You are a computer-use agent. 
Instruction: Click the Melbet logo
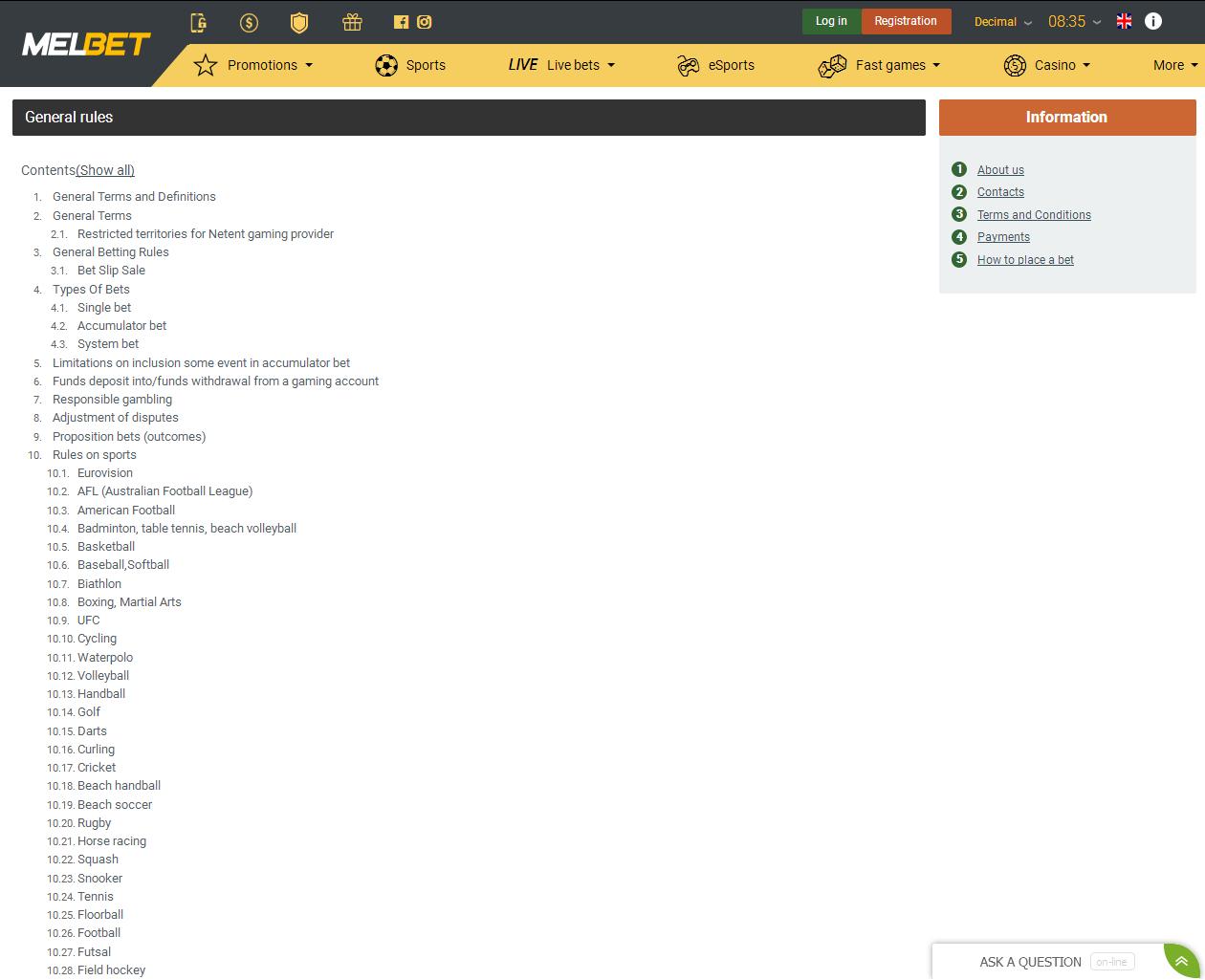[x=86, y=44]
